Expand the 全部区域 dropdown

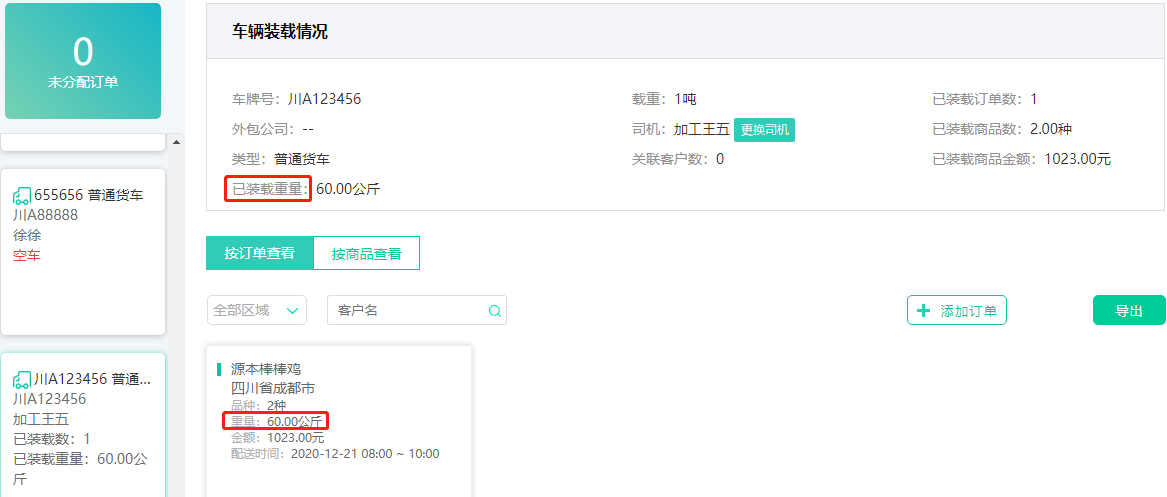click(256, 311)
